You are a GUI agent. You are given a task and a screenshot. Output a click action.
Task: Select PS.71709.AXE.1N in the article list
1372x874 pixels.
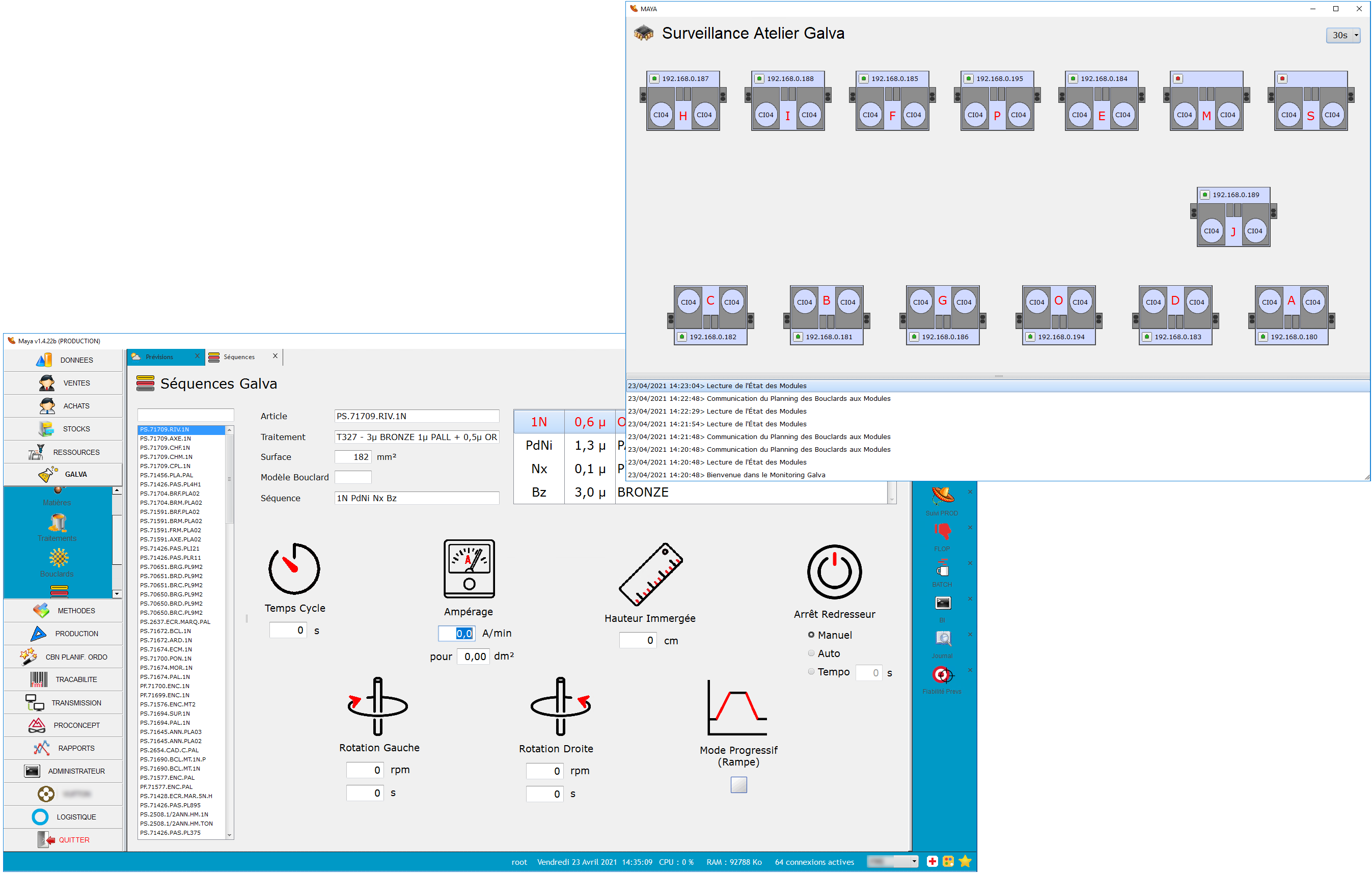tap(165, 438)
